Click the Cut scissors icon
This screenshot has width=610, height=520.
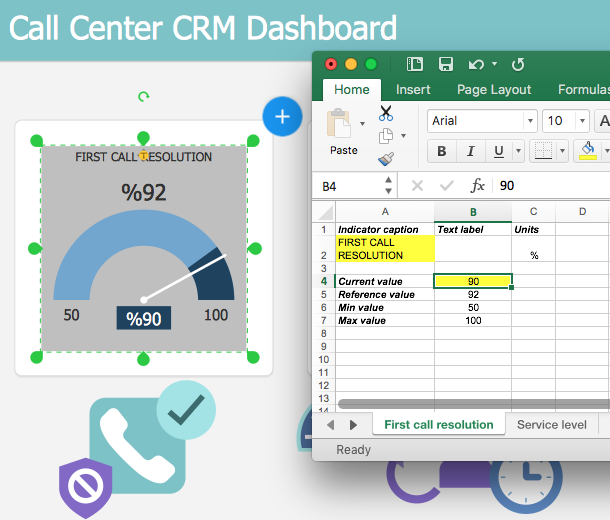(x=386, y=113)
